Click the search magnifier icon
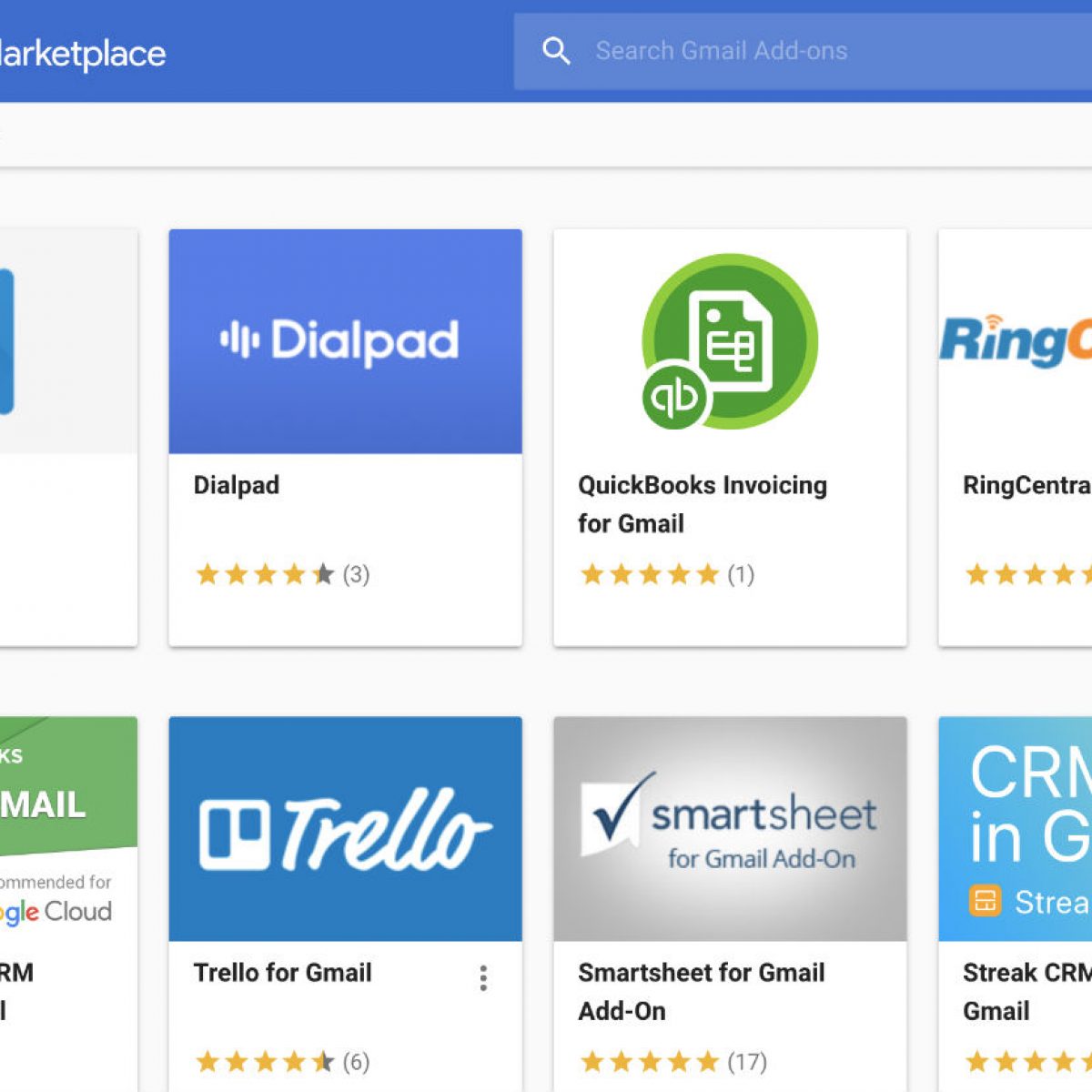The image size is (1092, 1092). (x=556, y=51)
